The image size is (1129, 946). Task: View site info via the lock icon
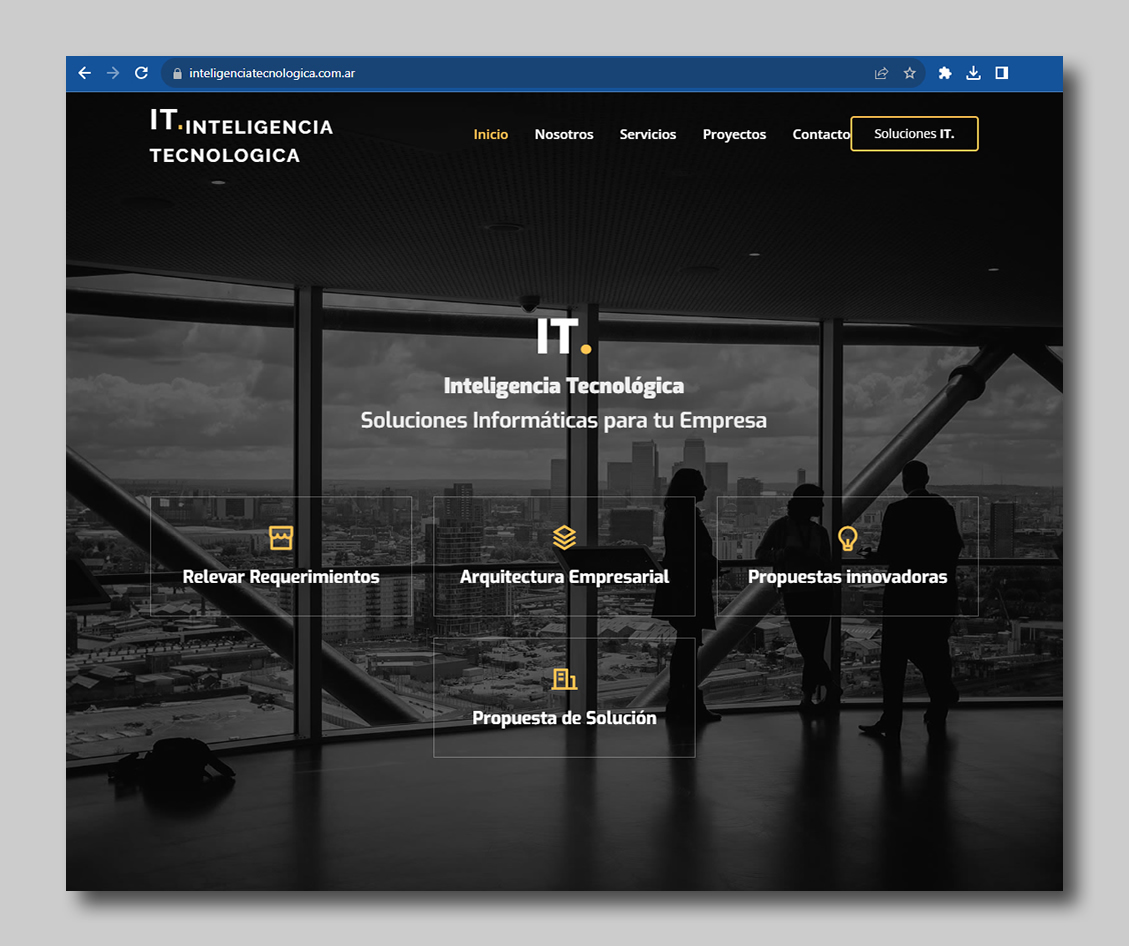(177, 73)
